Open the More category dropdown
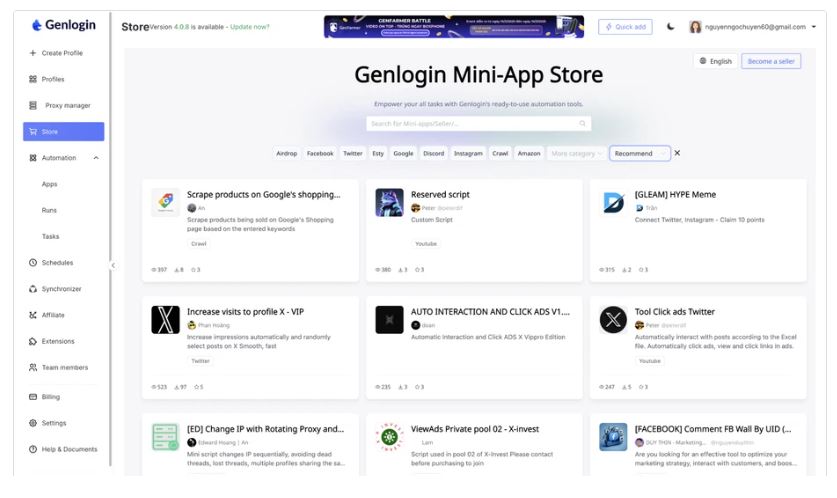The image size is (837, 498). [577, 153]
